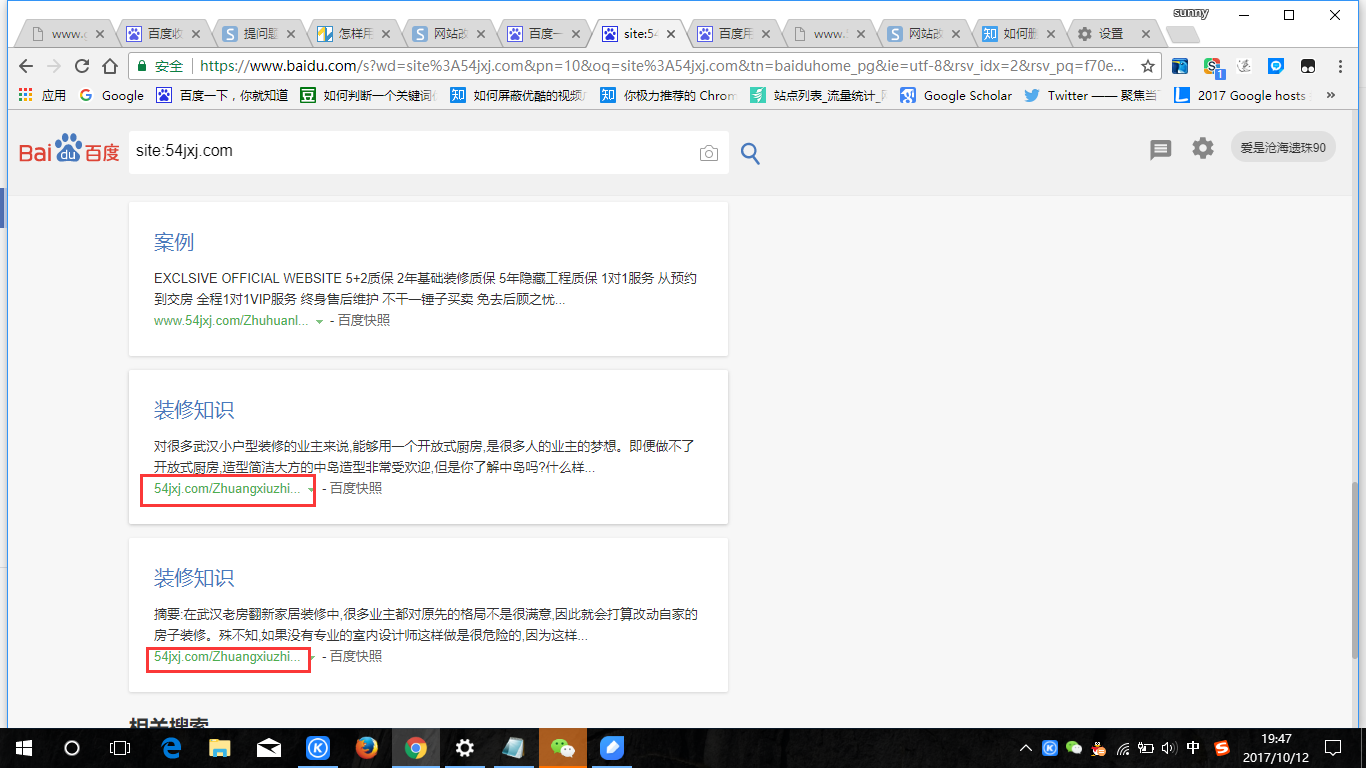Open the Baidu messages chat icon
1366x768 pixels.
coord(1160,149)
